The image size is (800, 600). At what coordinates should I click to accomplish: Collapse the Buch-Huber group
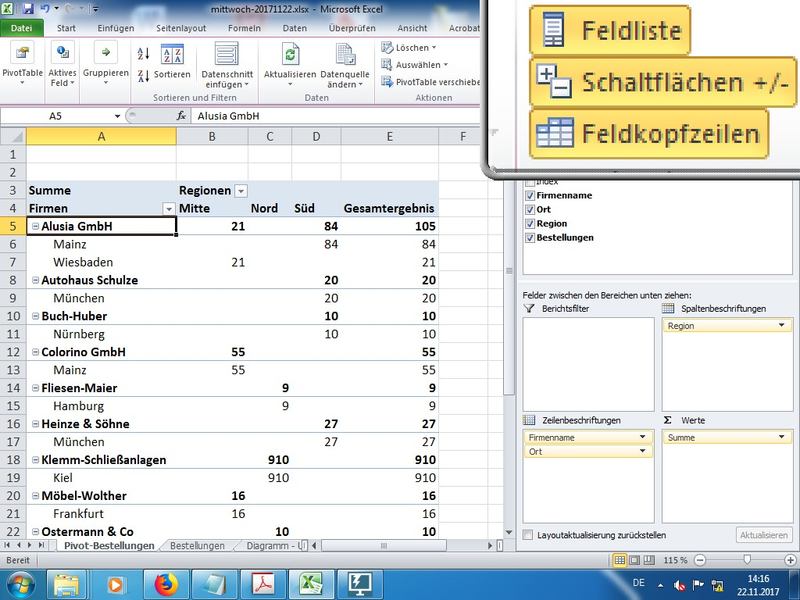pyautogui.click(x=35, y=316)
